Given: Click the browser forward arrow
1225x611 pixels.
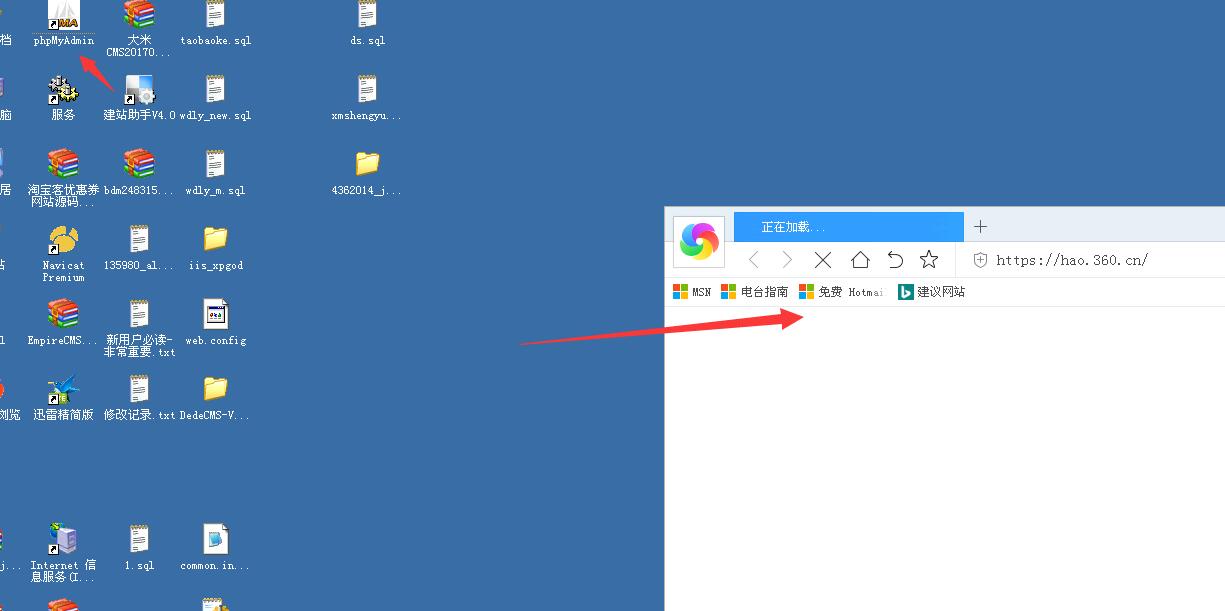Looking at the screenshot, I should pyautogui.click(x=787, y=260).
